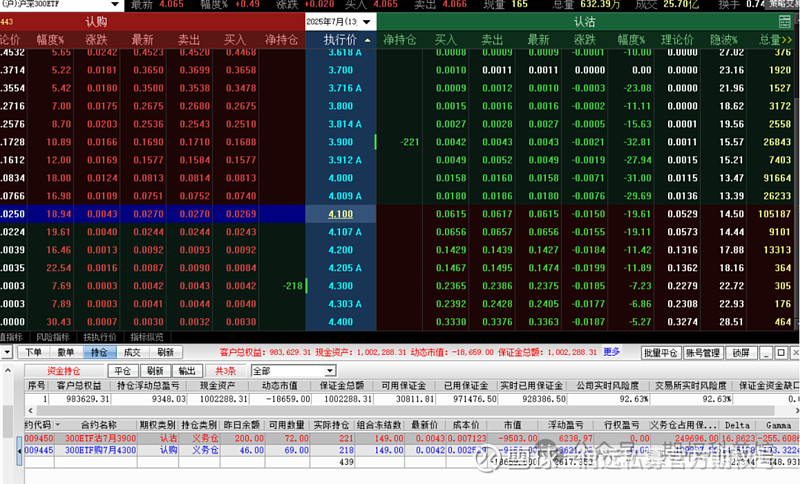Screen dimensions: 800x484
Task: Open the option chain settings grid icon
Action: click(x=785, y=22)
